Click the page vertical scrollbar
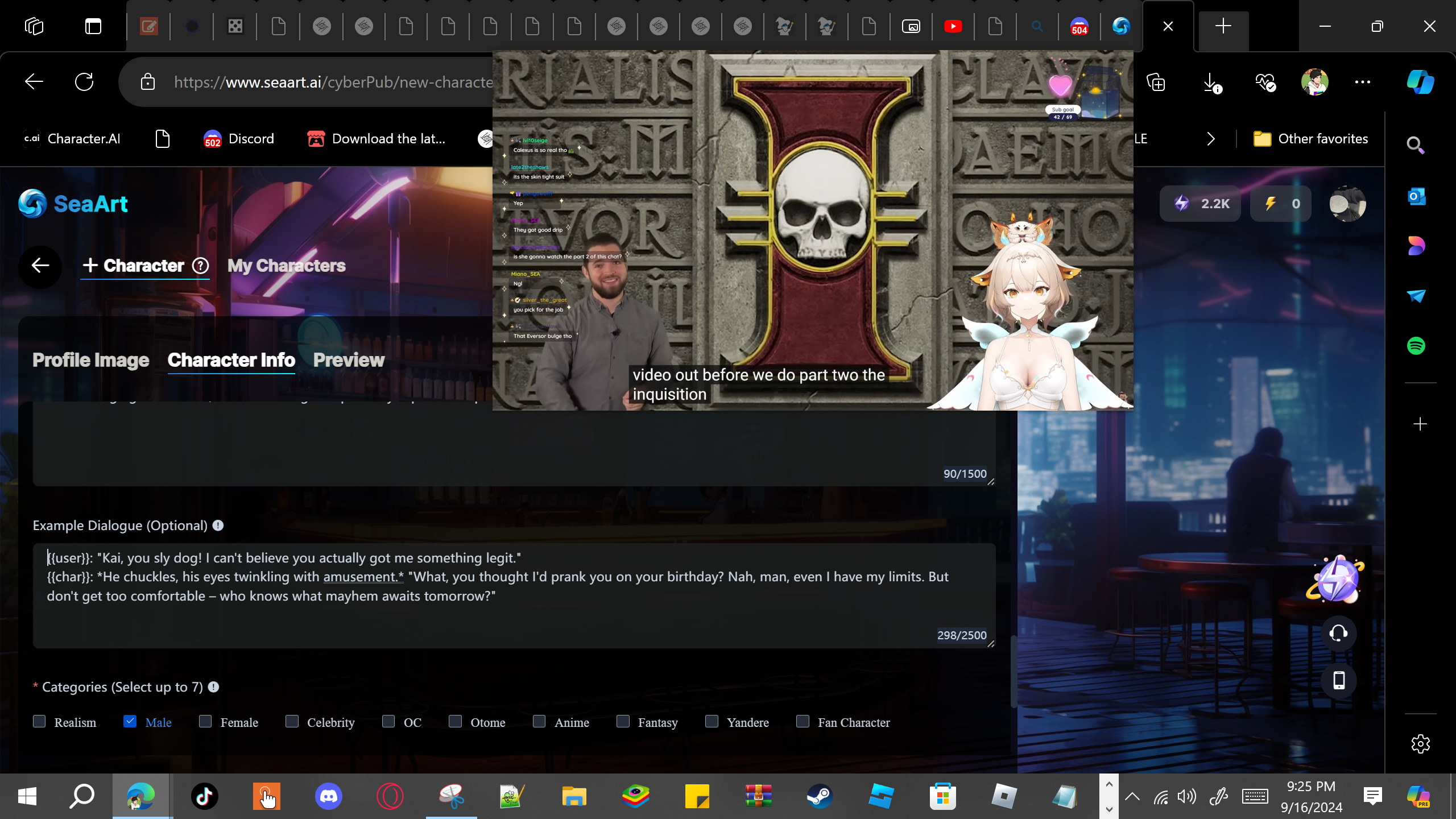Screen dimensions: 1456x819 pos(1013,671)
